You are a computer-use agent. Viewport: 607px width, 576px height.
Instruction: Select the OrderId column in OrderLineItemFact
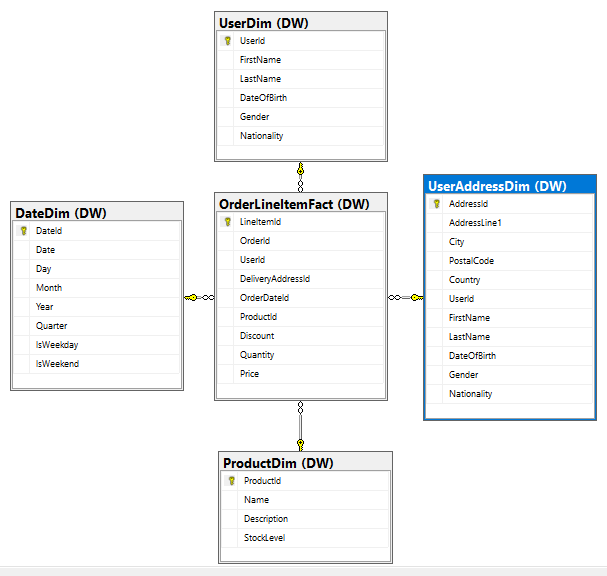pos(301,241)
